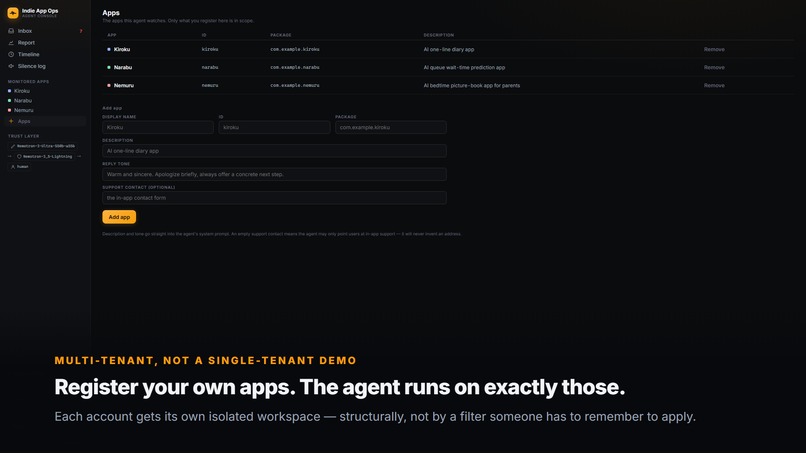Viewport: 806px width, 453px height.
Task: Click the Silence log icon
Action: (11, 66)
